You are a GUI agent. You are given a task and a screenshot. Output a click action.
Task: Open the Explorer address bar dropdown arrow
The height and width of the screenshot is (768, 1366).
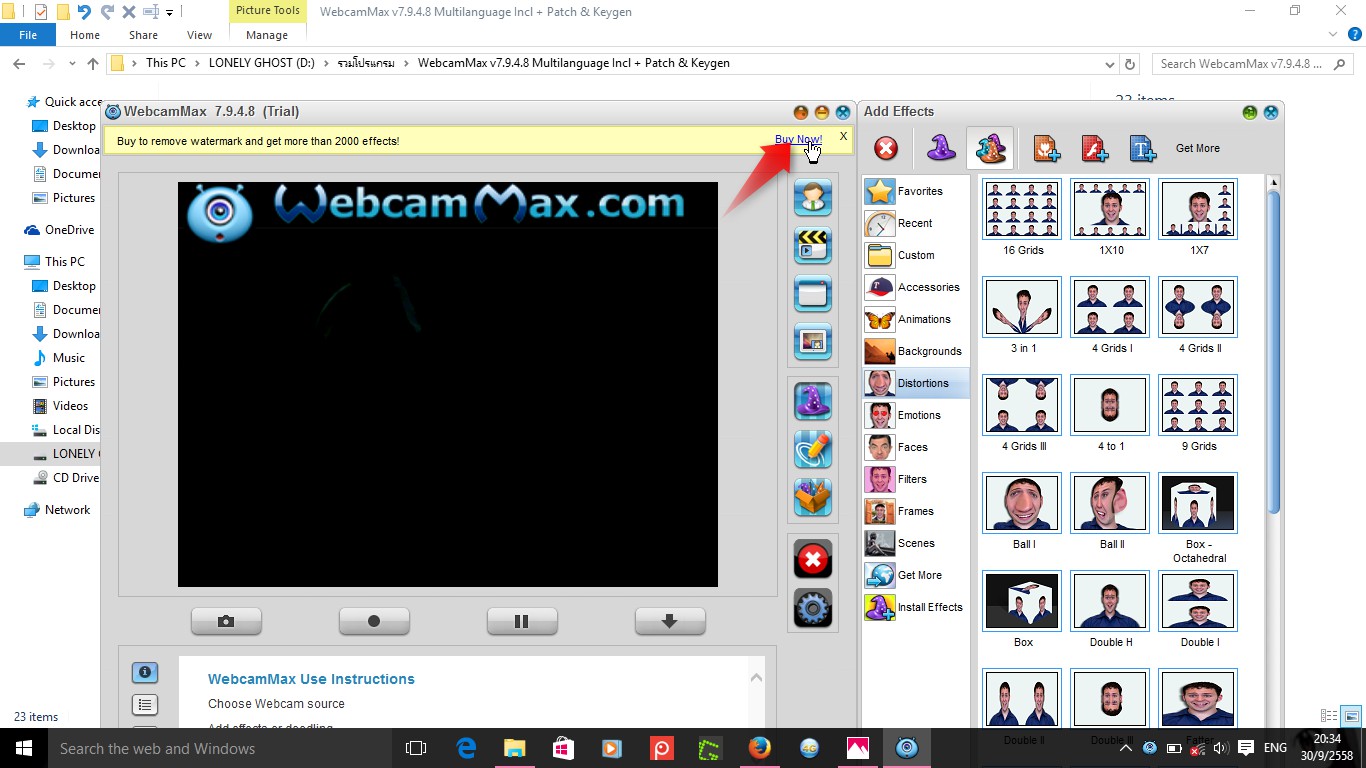coord(1110,64)
